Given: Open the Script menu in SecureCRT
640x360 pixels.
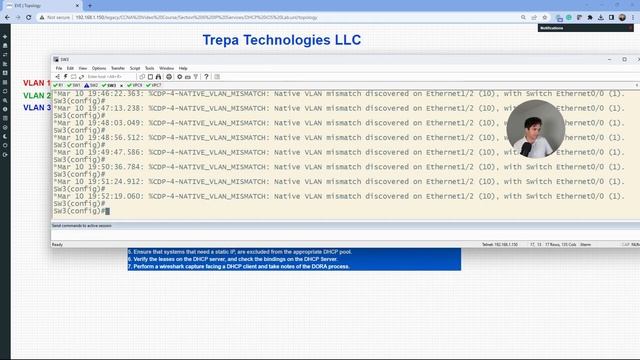Looking at the screenshot, I should tap(135, 68).
